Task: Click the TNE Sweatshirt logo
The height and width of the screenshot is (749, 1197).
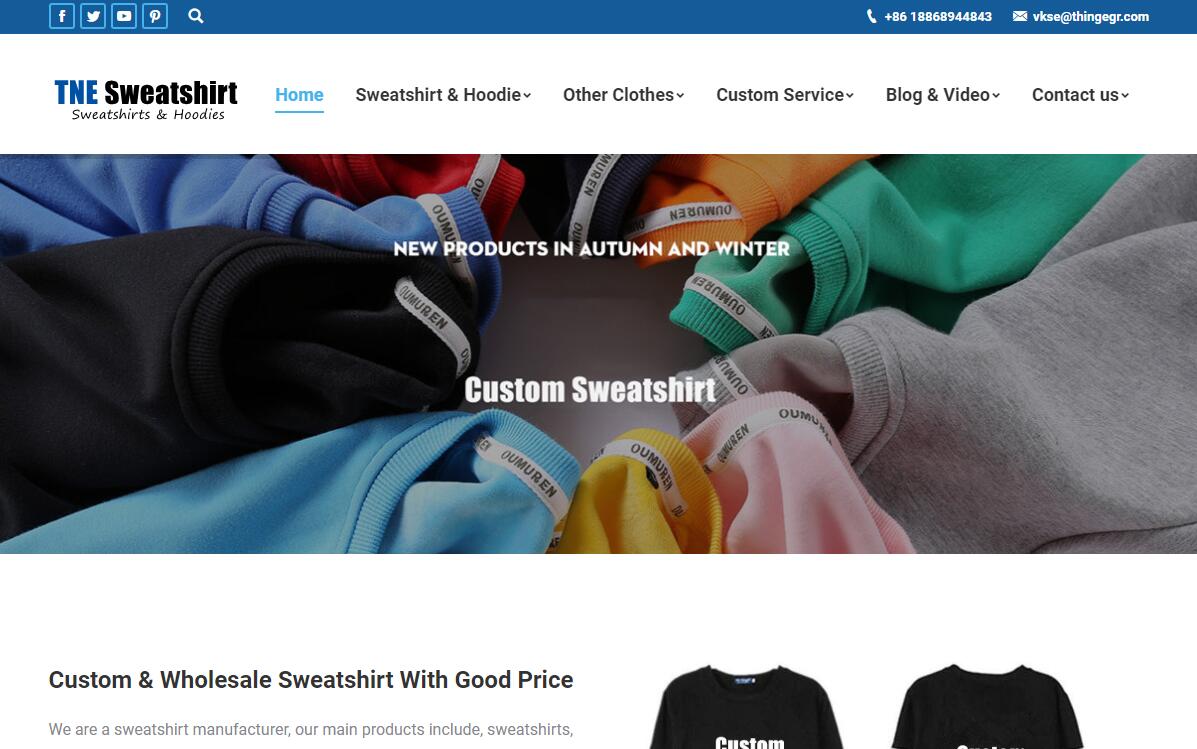Action: (x=146, y=99)
